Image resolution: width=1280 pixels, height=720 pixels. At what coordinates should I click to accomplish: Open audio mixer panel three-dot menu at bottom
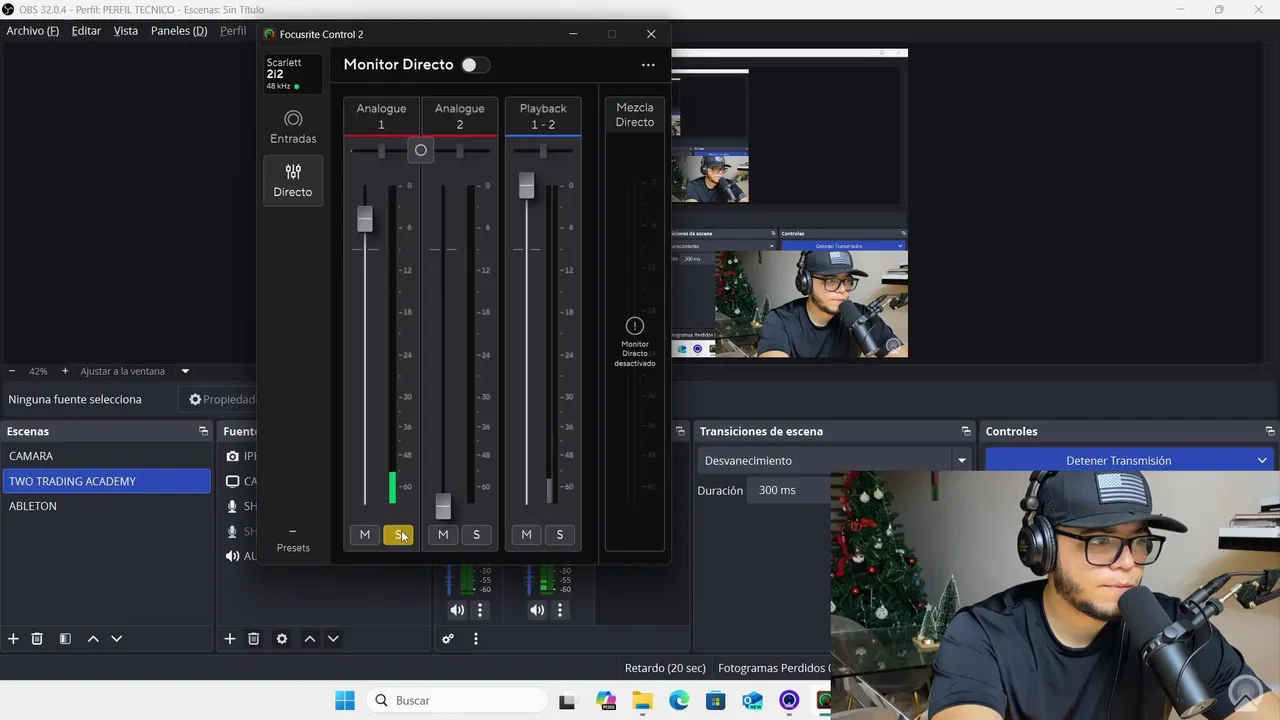pos(476,639)
